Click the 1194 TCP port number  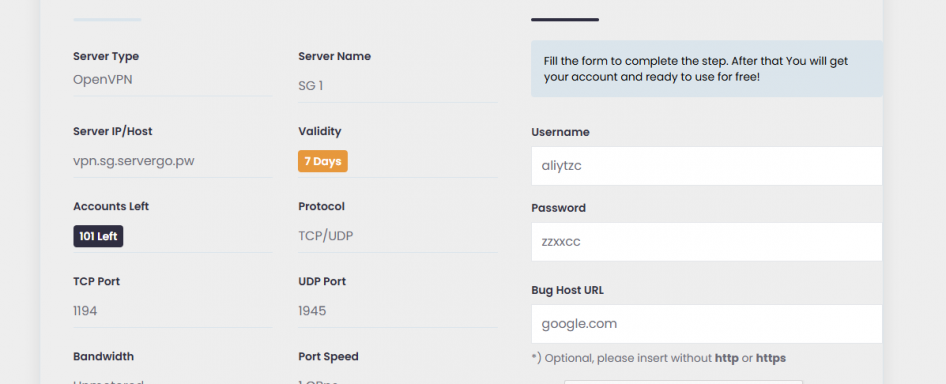85,311
